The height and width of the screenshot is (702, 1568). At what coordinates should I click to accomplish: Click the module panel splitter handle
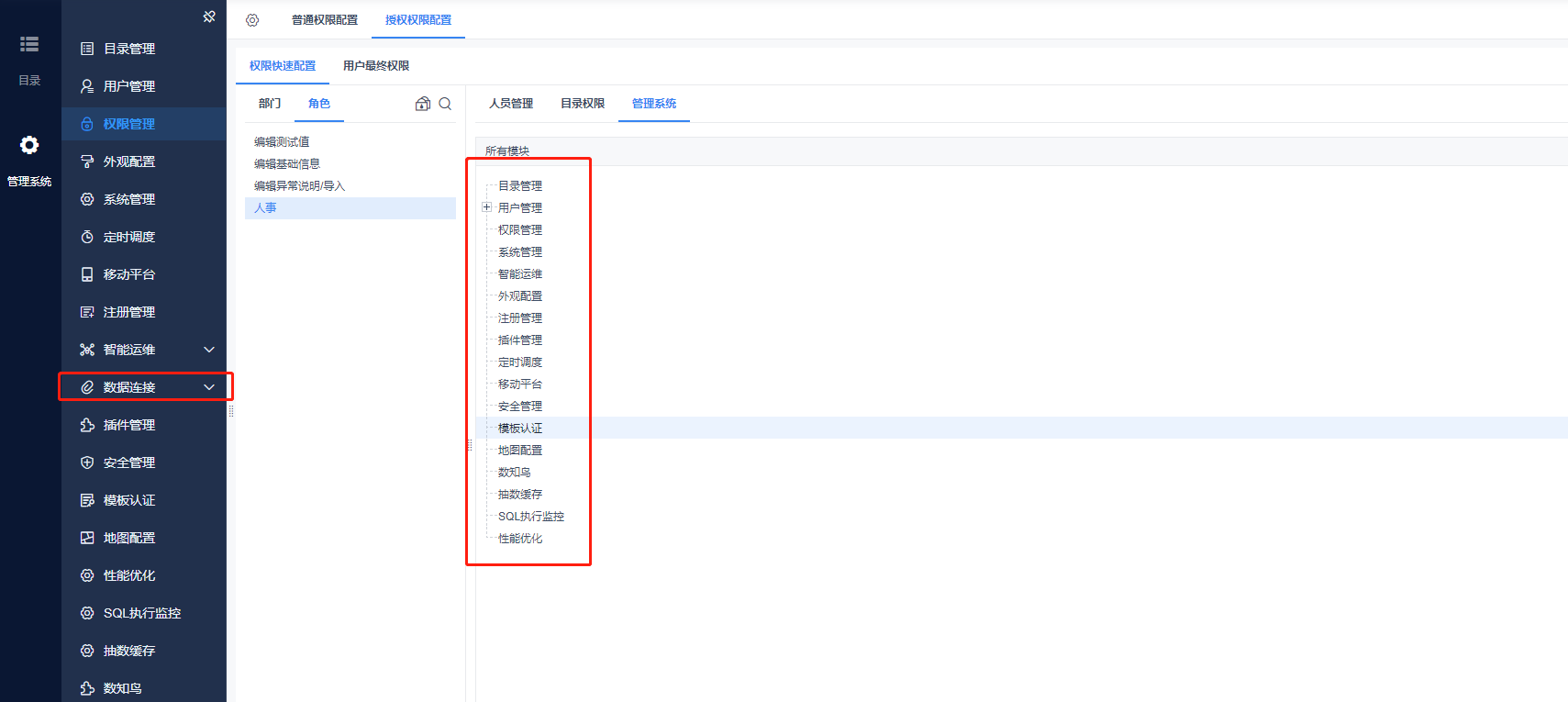pos(470,445)
